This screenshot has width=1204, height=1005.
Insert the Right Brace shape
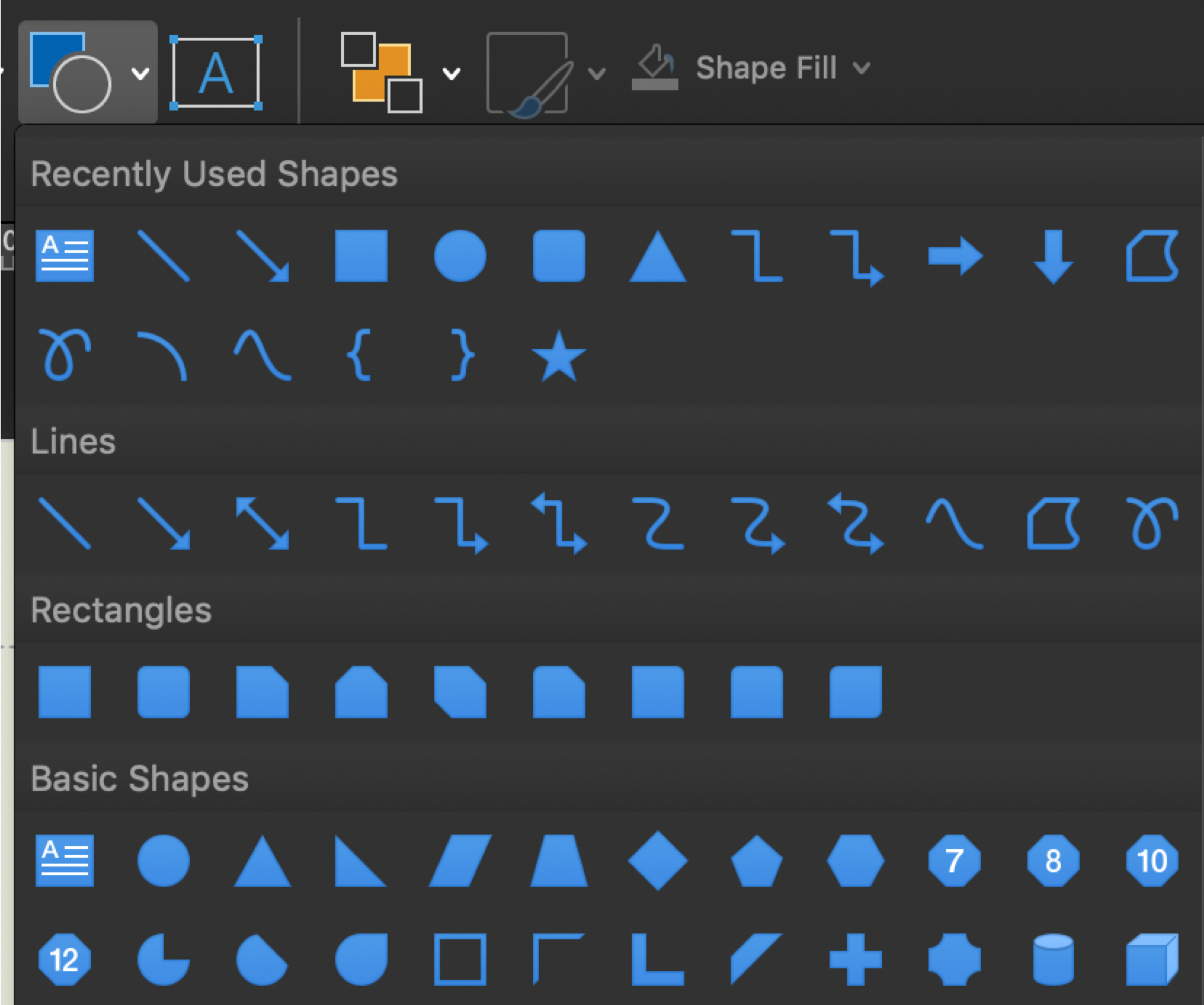tap(462, 355)
